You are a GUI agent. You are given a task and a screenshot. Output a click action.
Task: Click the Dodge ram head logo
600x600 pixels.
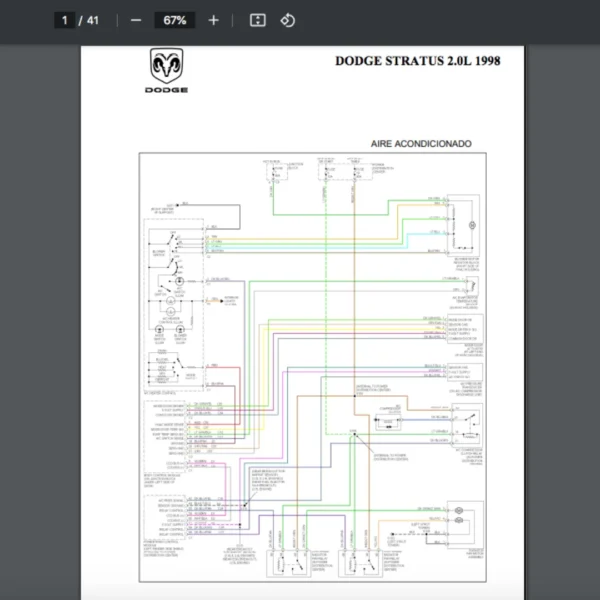(166, 66)
